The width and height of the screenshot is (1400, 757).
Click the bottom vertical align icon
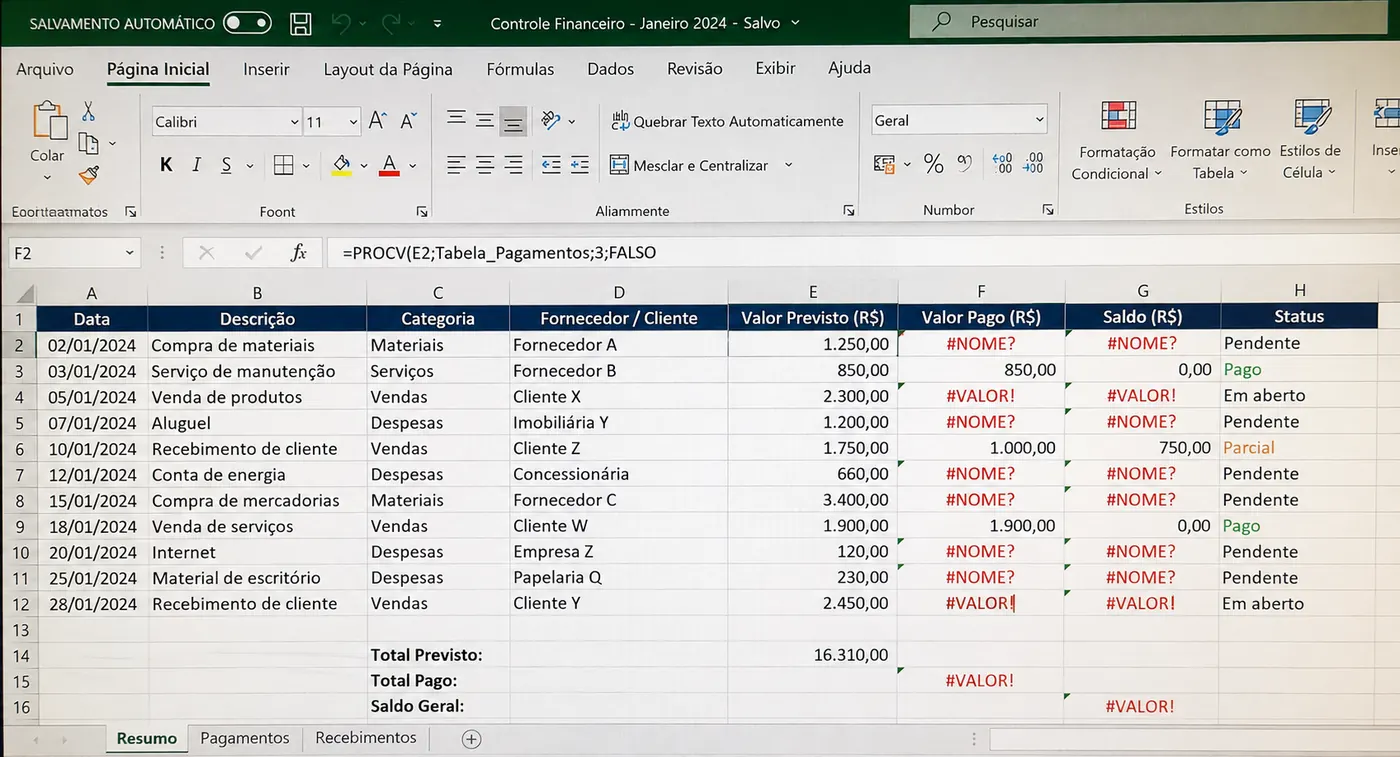click(513, 121)
